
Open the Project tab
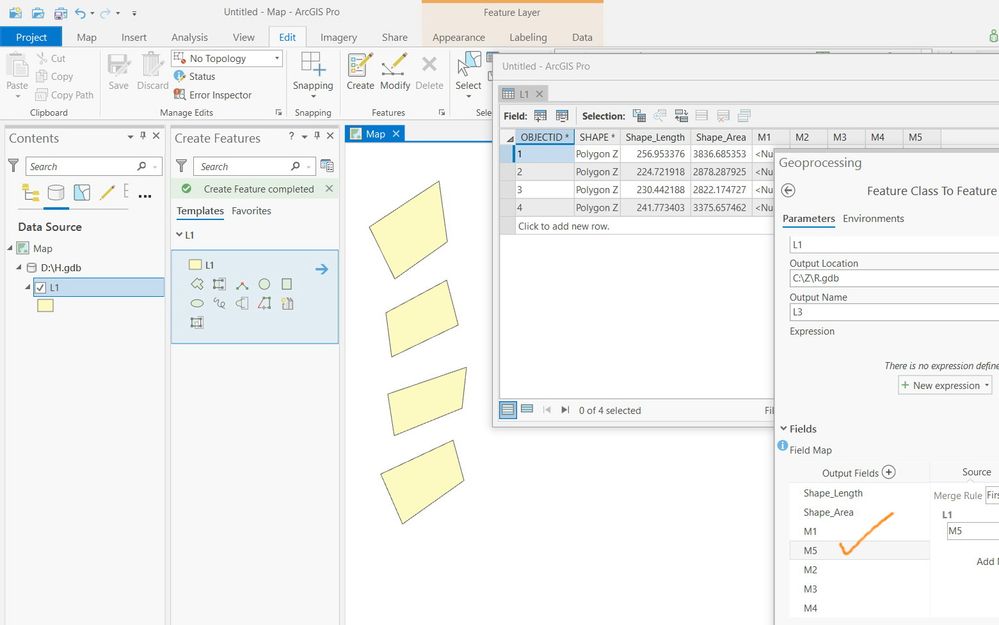pyautogui.click(x=31, y=37)
